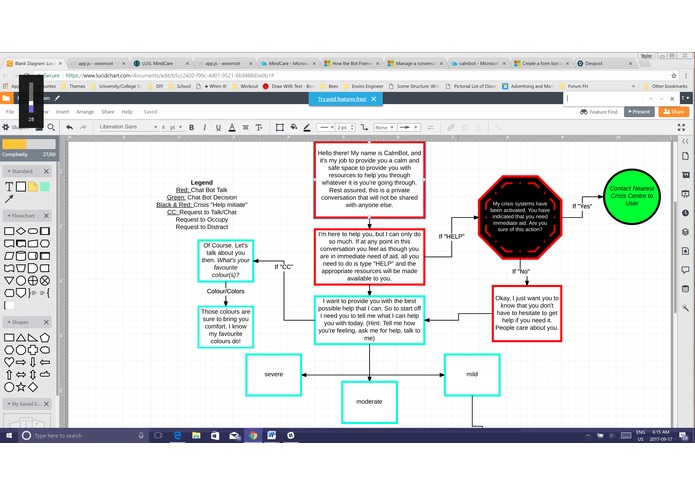The image size is (695, 494).
Task: Open the line style dropdown
Action: pos(326,128)
